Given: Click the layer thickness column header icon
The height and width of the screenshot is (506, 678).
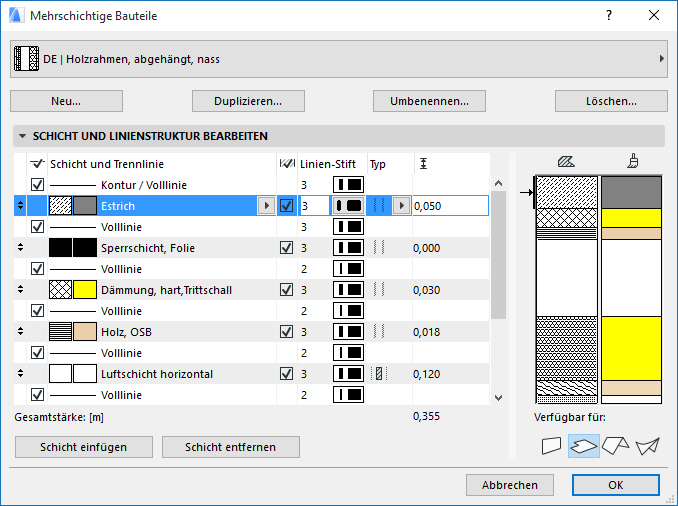Looking at the screenshot, I should click(424, 164).
